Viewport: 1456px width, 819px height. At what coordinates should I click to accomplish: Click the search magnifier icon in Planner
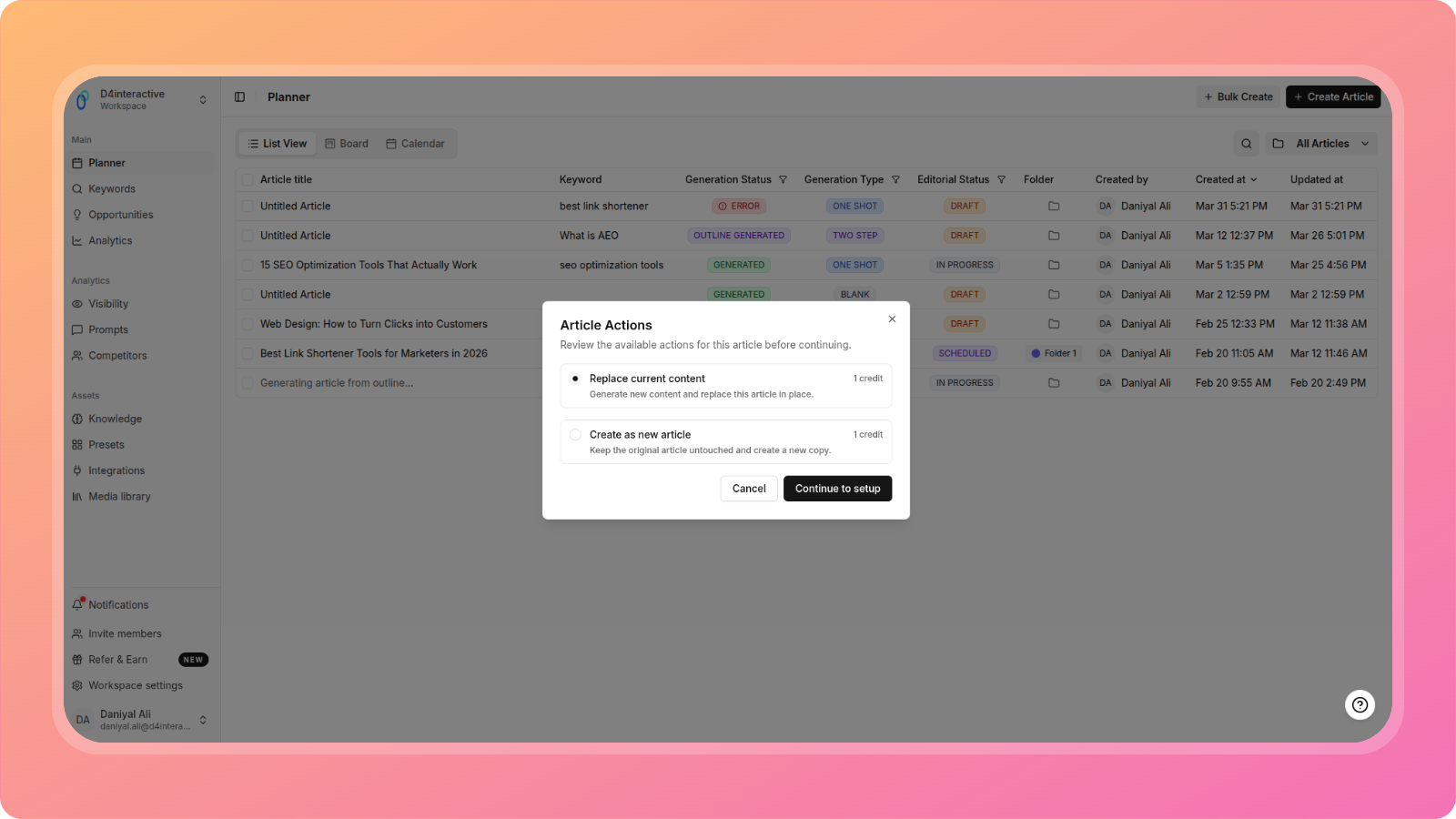click(1246, 144)
